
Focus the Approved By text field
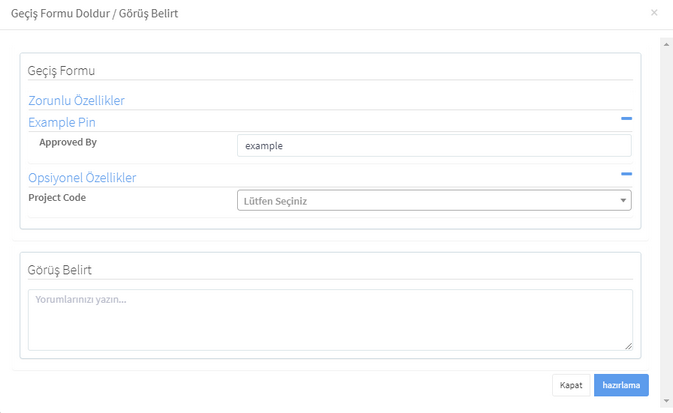(x=434, y=146)
